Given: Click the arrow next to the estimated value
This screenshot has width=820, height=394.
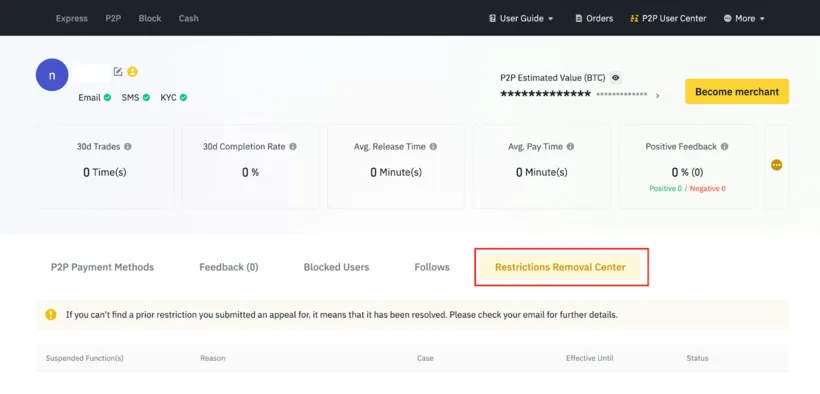Looking at the screenshot, I should click(657, 96).
